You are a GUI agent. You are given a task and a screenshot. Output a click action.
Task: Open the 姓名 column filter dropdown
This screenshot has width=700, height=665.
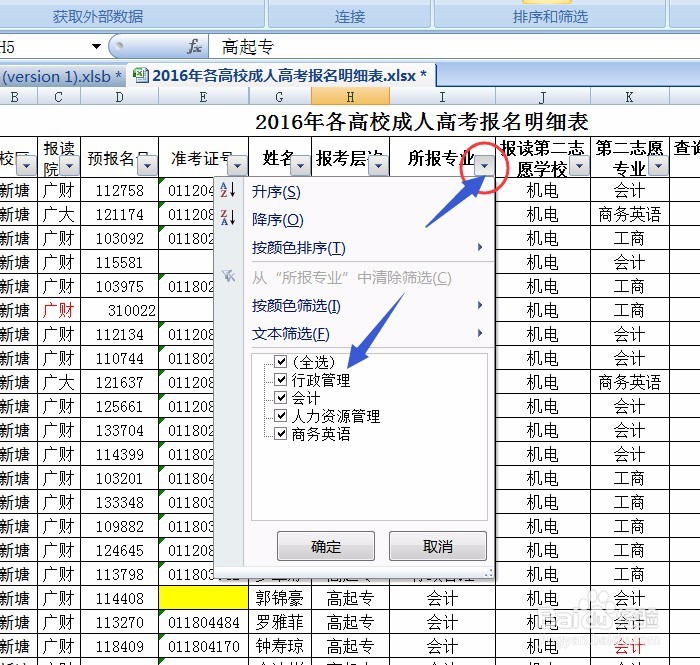(300, 166)
